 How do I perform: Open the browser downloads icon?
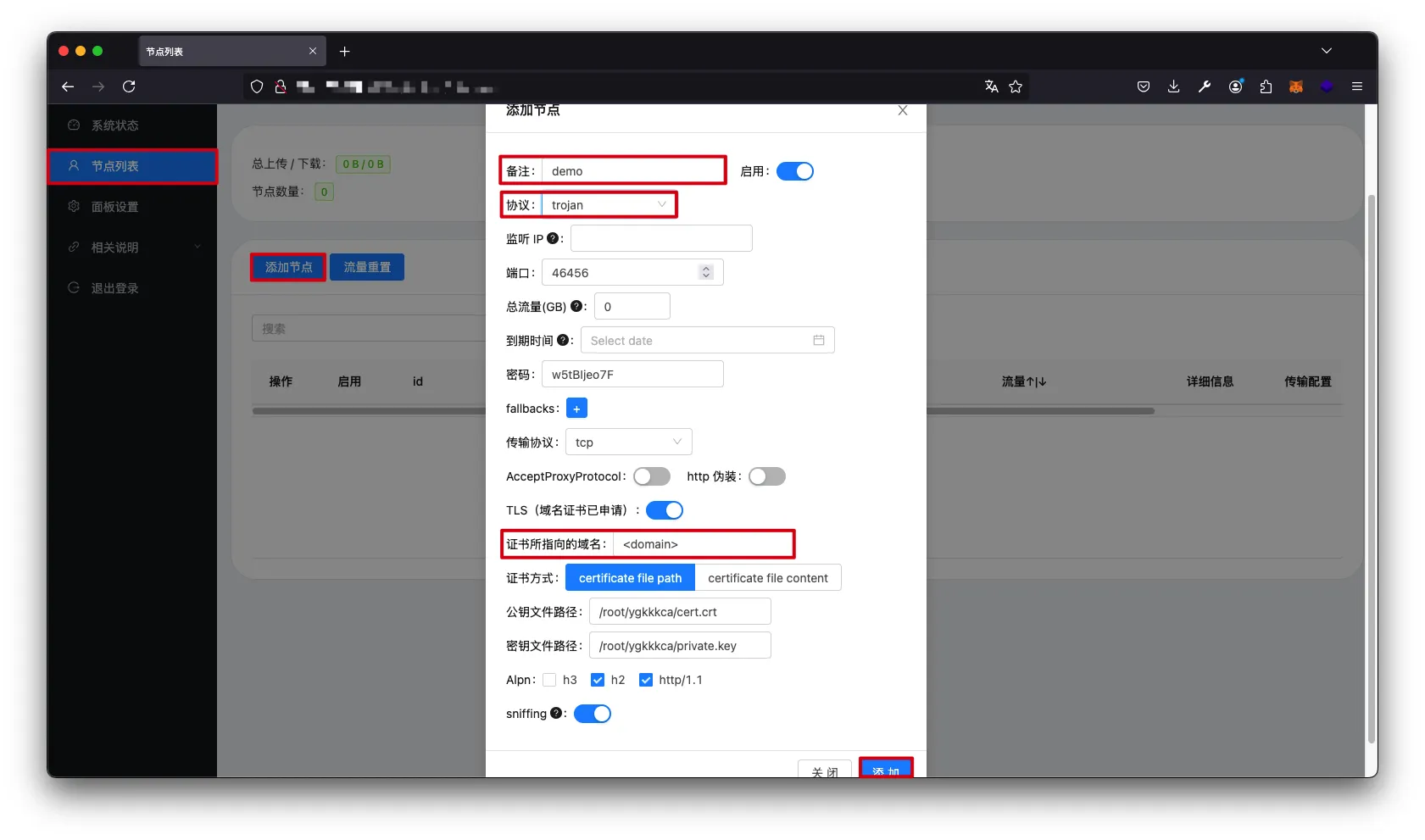click(1173, 86)
